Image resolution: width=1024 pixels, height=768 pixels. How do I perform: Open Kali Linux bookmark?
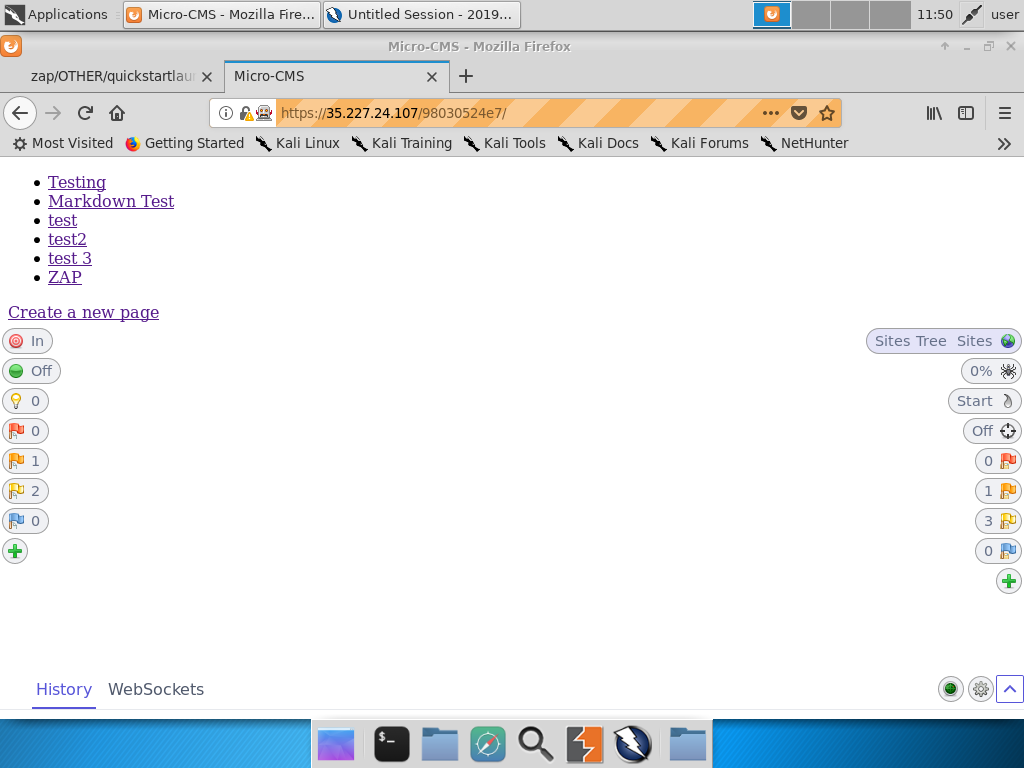click(x=298, y=143)
